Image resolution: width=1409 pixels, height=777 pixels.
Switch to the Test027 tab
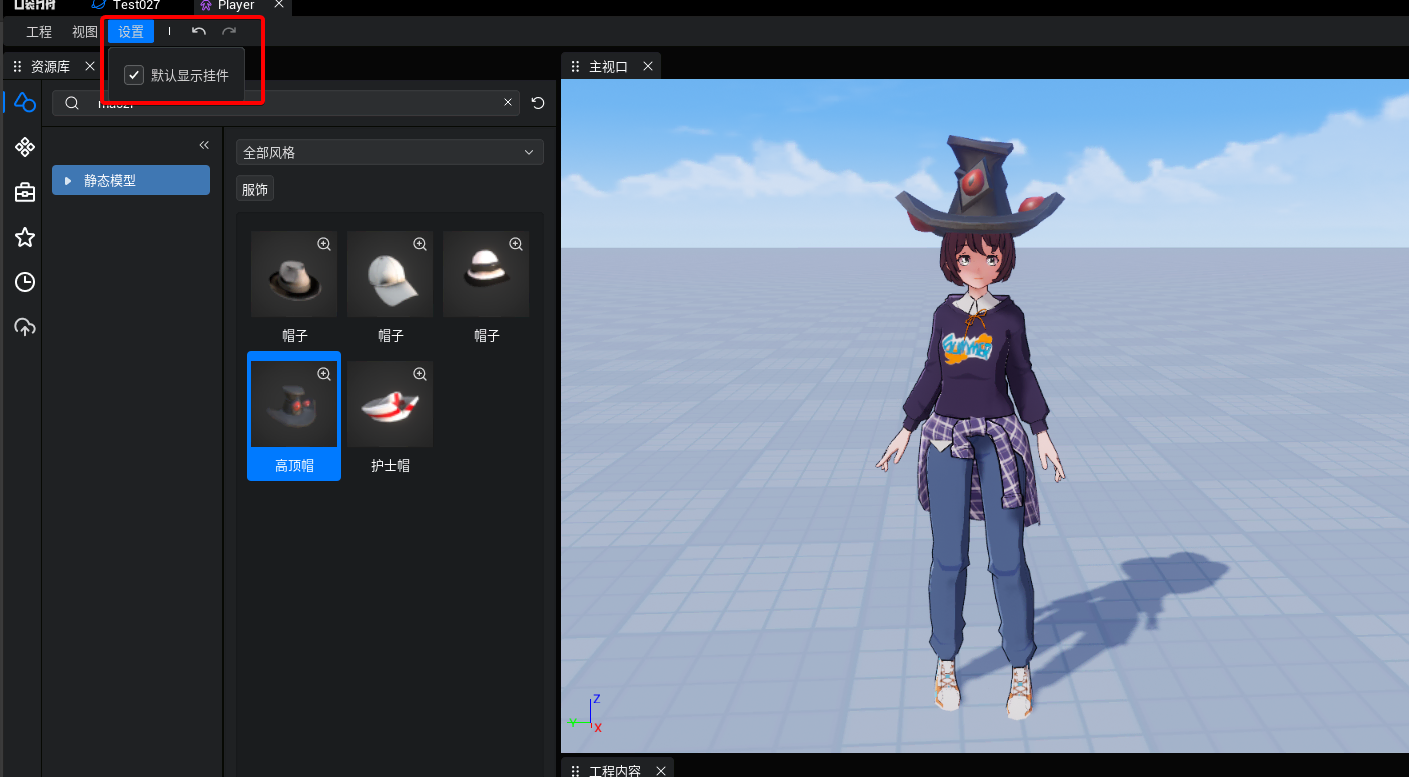[x=136, y=5]
